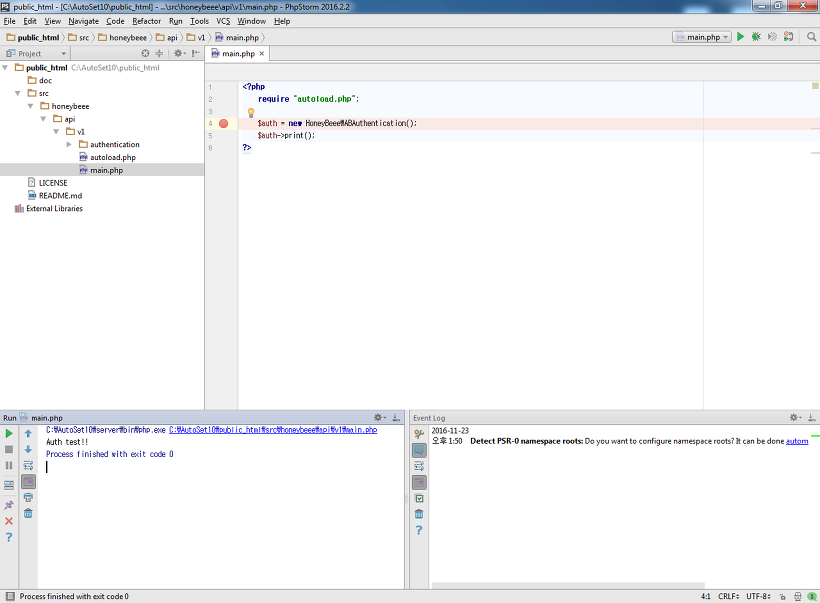820x603 pixels.
Task: Open Event Log help question mark
Action: pyautogui.click(x=419, y=530)
